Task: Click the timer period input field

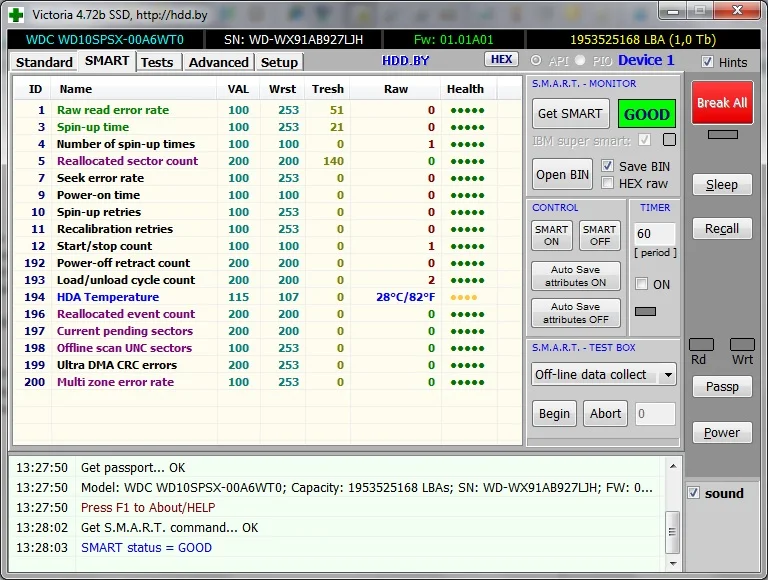Action: (x=655, y=234)
